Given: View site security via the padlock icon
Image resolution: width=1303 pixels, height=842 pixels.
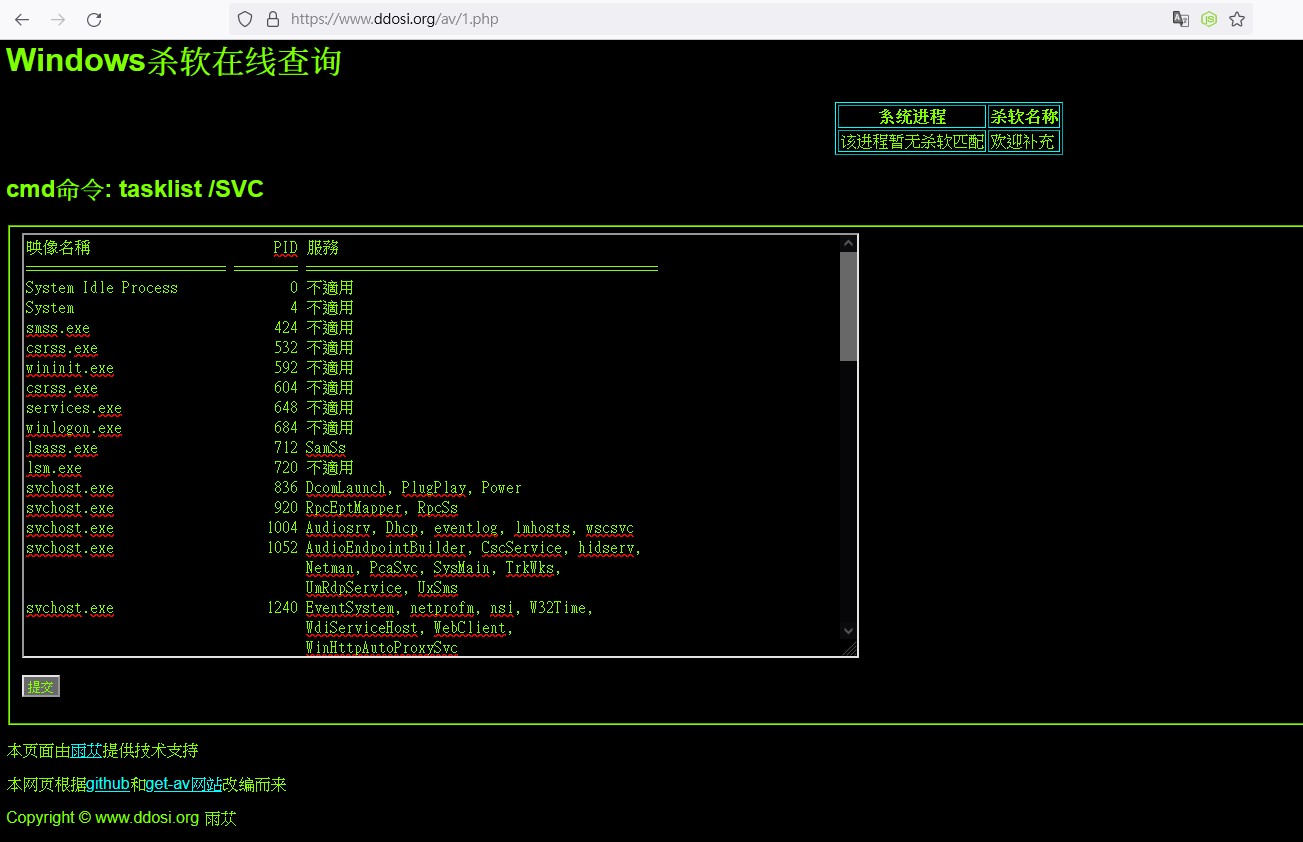Looking at the screenshot, I should (272, 19).
